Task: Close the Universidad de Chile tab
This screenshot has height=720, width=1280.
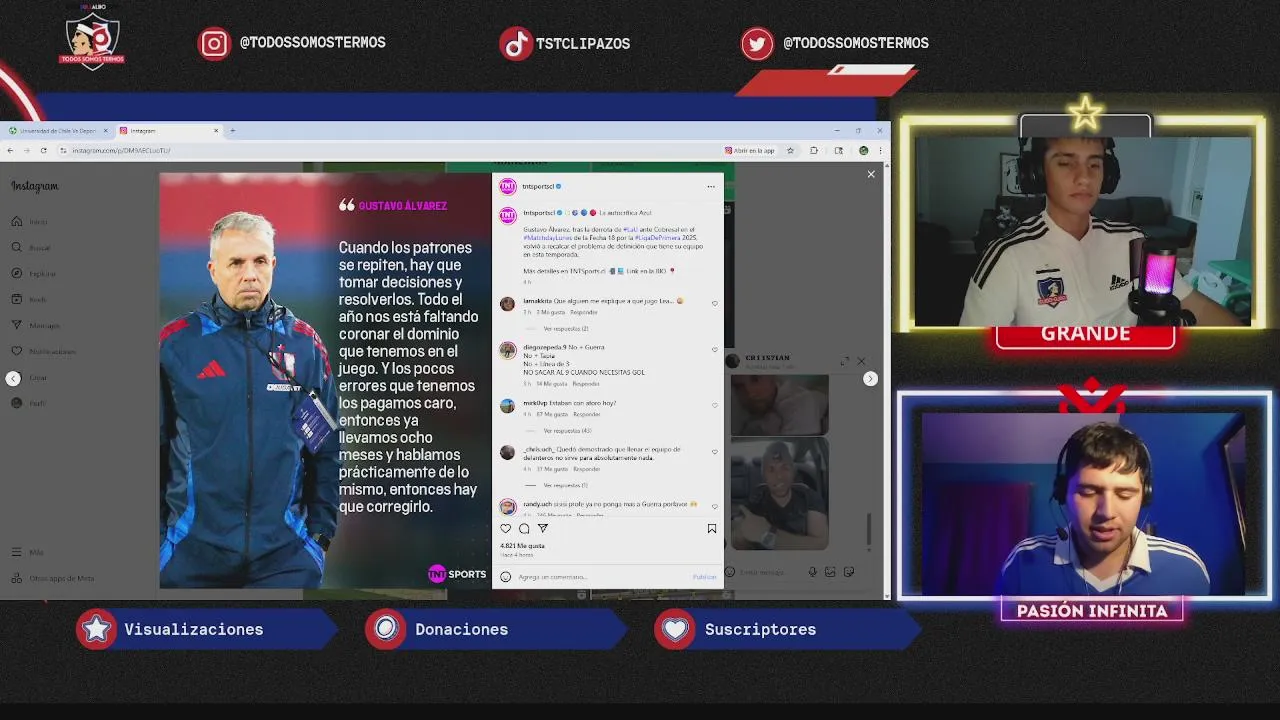Action: [106, 130]
